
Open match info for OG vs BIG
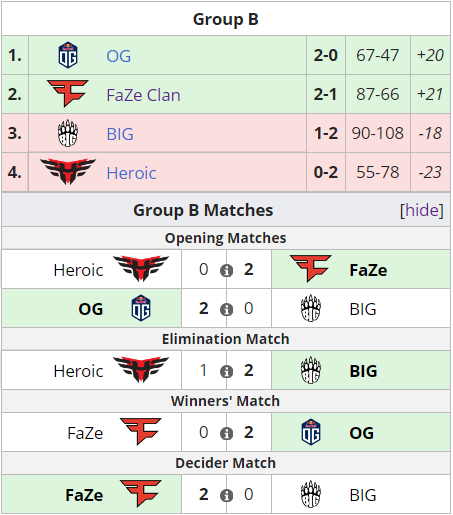point(226,309)
